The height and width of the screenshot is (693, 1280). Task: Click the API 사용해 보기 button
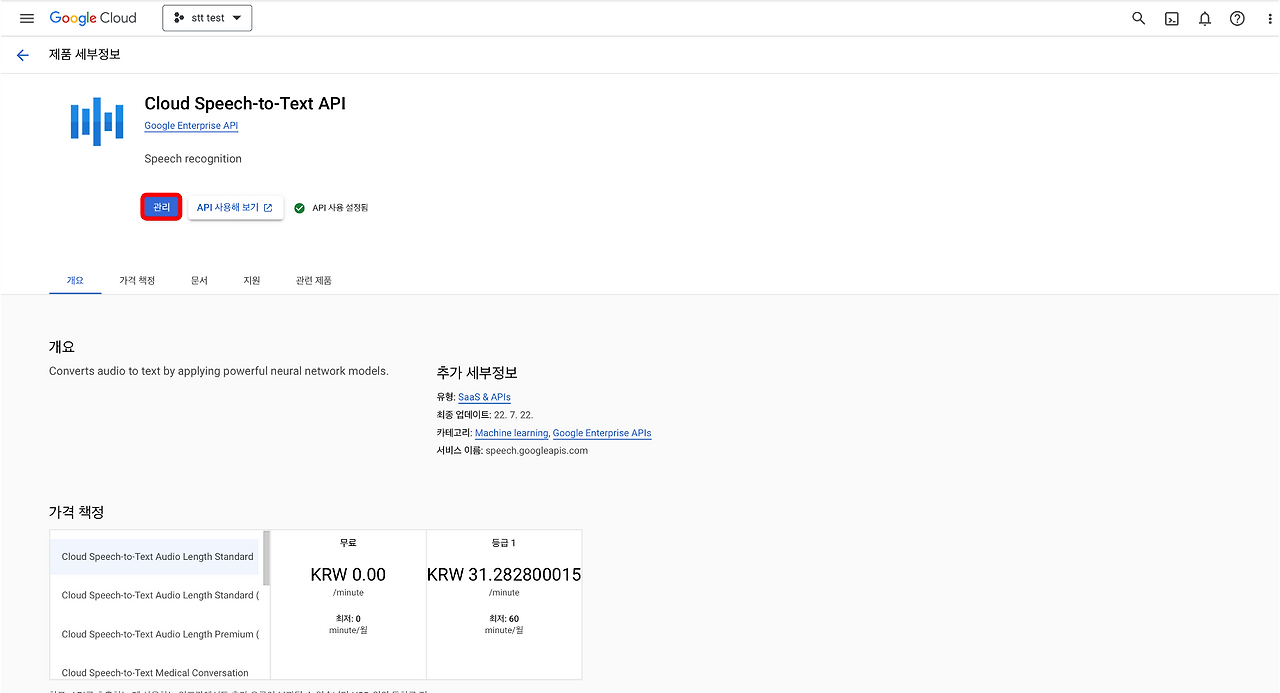pyautogui.click(x=235, y=207)
